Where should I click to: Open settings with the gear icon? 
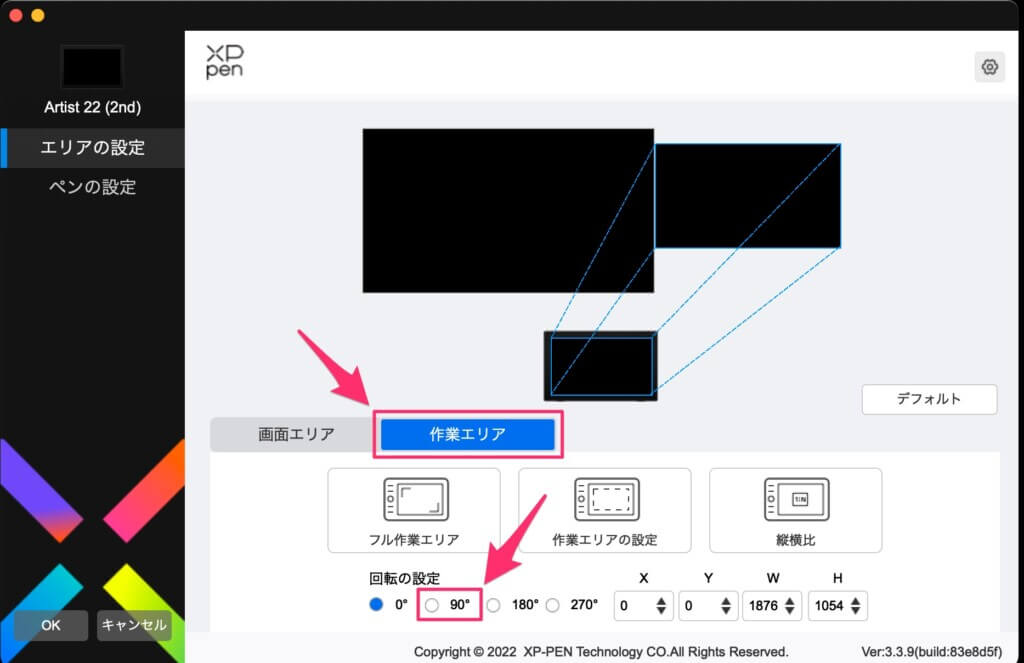pos(989,67)
